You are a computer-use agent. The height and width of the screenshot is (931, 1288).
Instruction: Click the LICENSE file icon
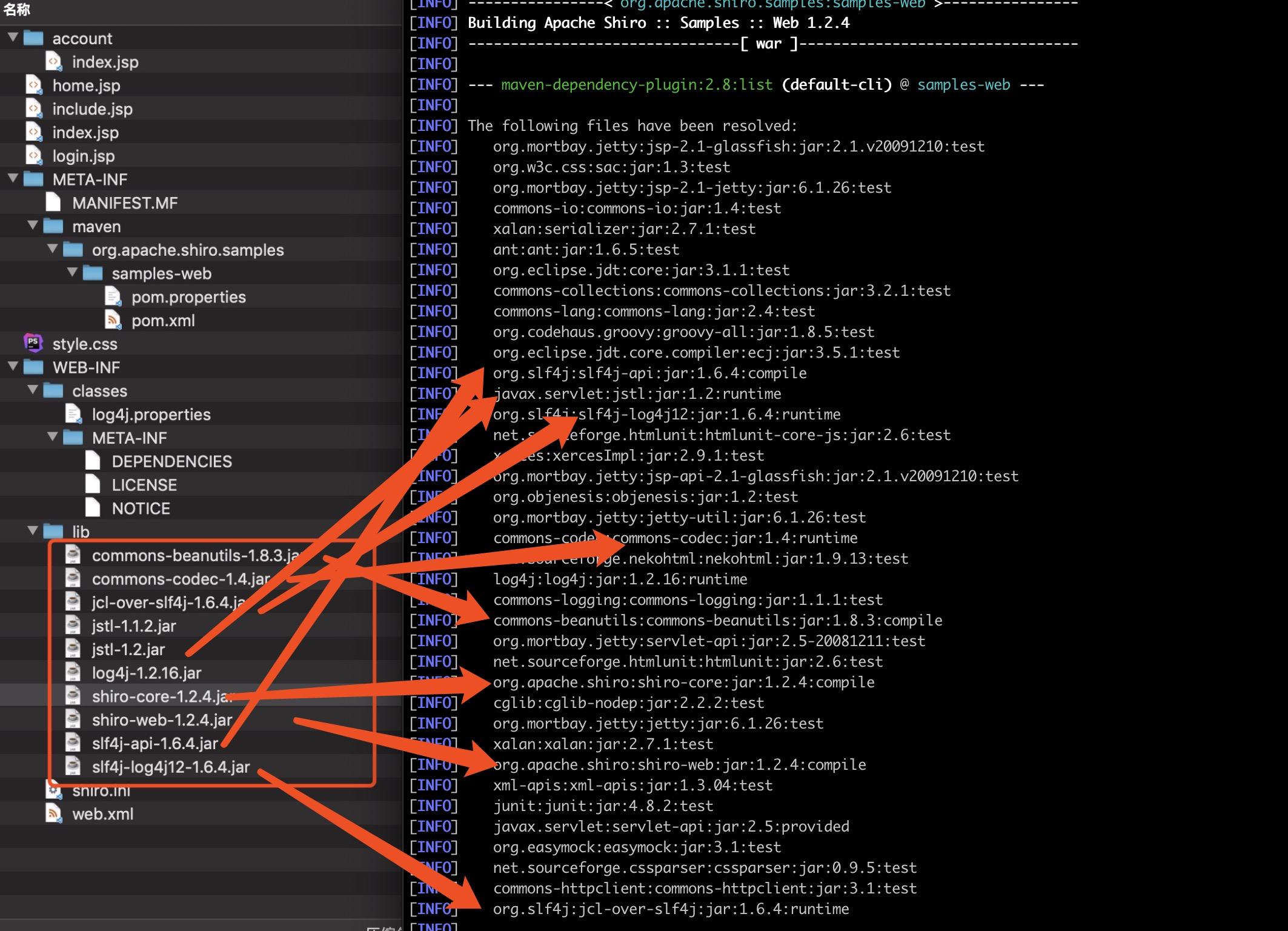(93, 484)
